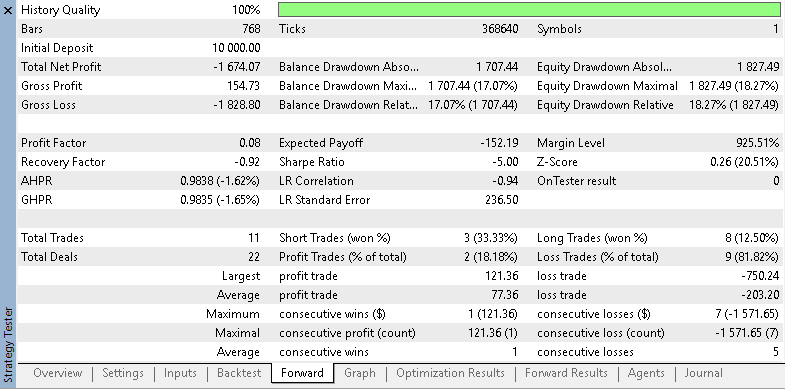Close the Strategy Tester panel
This screenshot has height=389, width=785.
click(x=8, y=10)
